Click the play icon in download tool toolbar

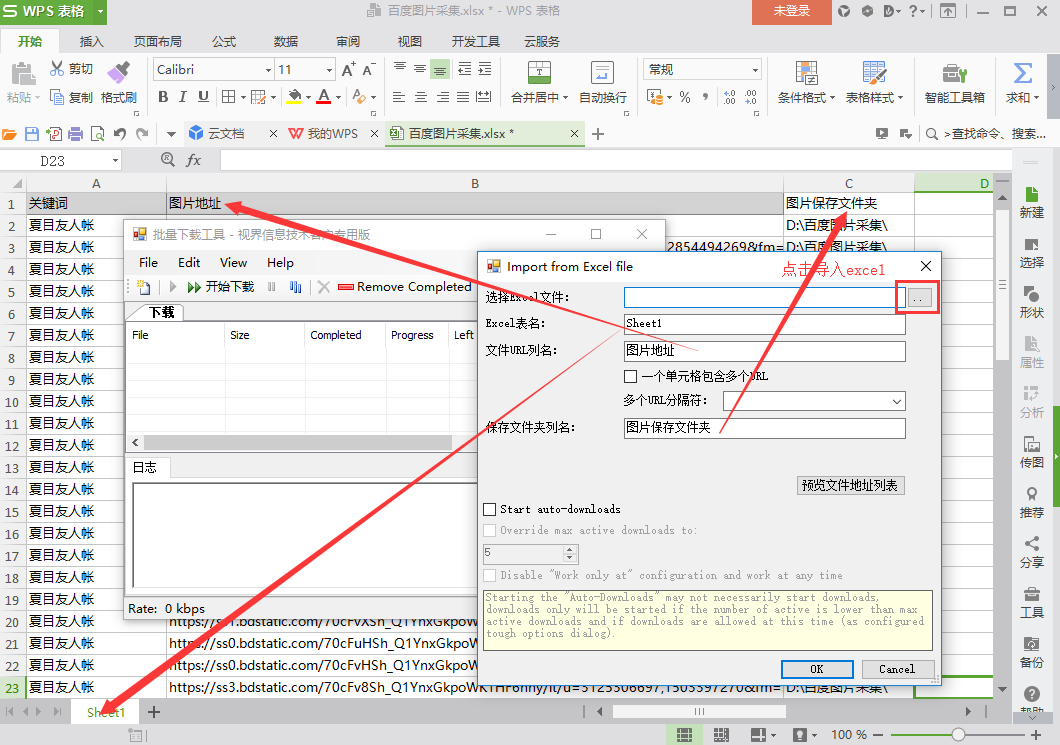coord(173,287)
